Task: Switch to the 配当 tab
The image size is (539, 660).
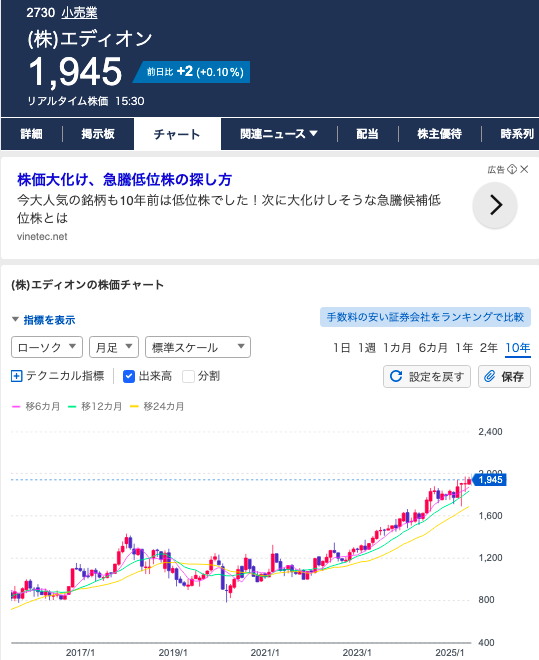Action: 367,134
